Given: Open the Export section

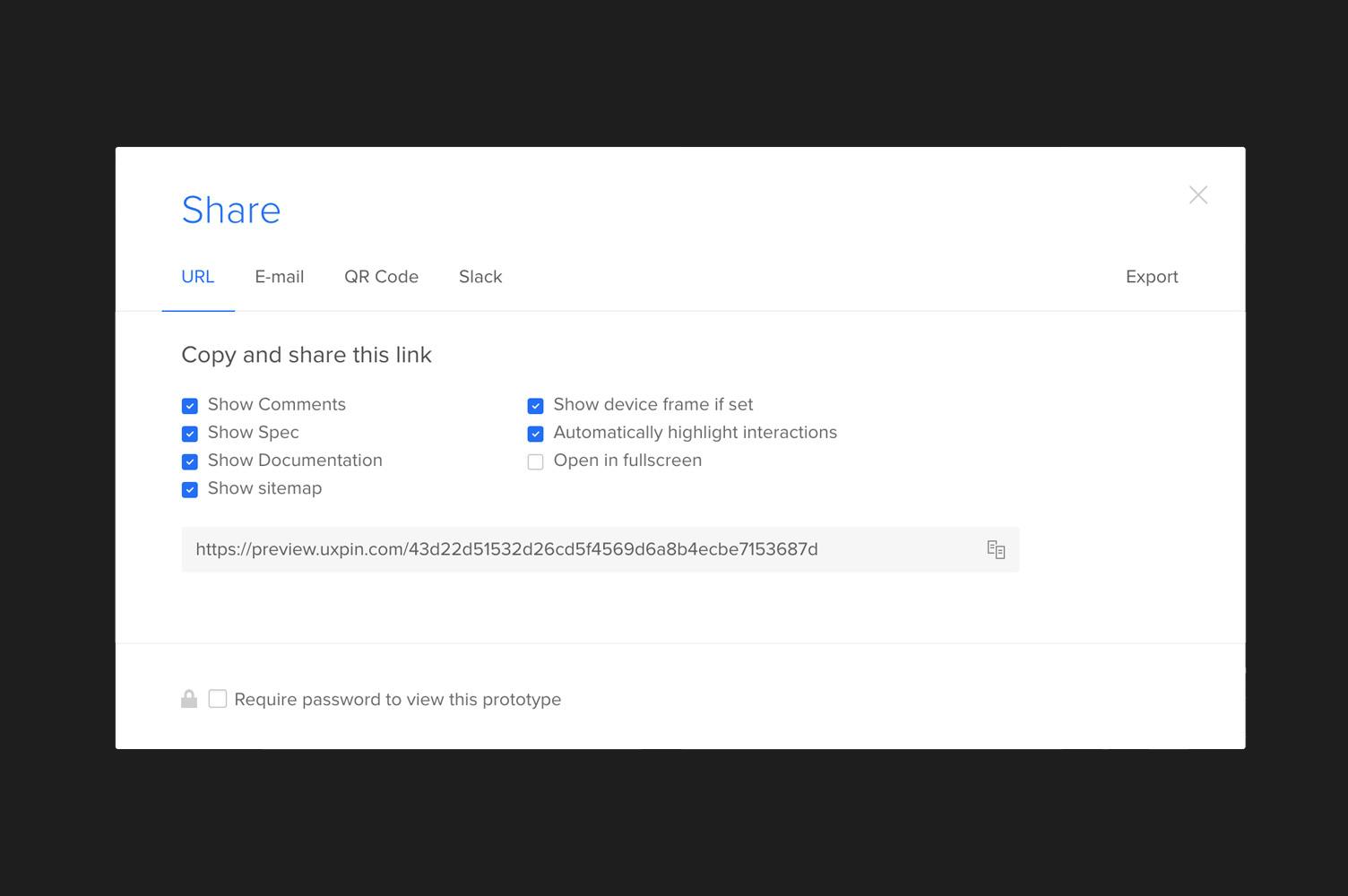Looking at the screenshot, I should tap(1152, 277).
